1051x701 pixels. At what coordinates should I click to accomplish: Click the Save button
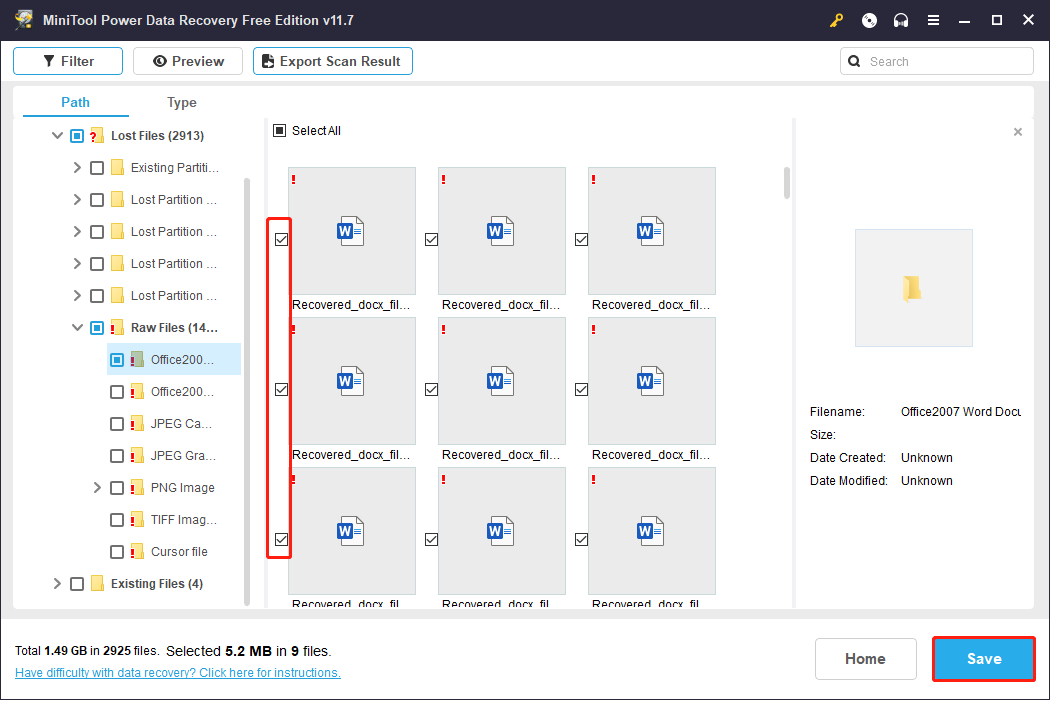point(983,659)
